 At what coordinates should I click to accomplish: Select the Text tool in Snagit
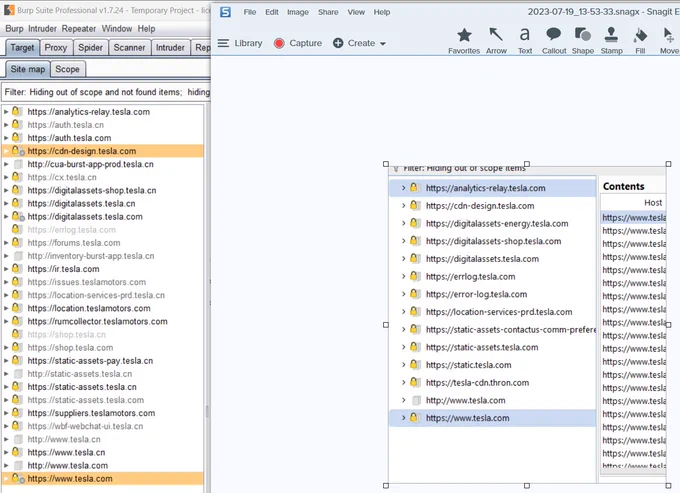[x=525, y=41]
